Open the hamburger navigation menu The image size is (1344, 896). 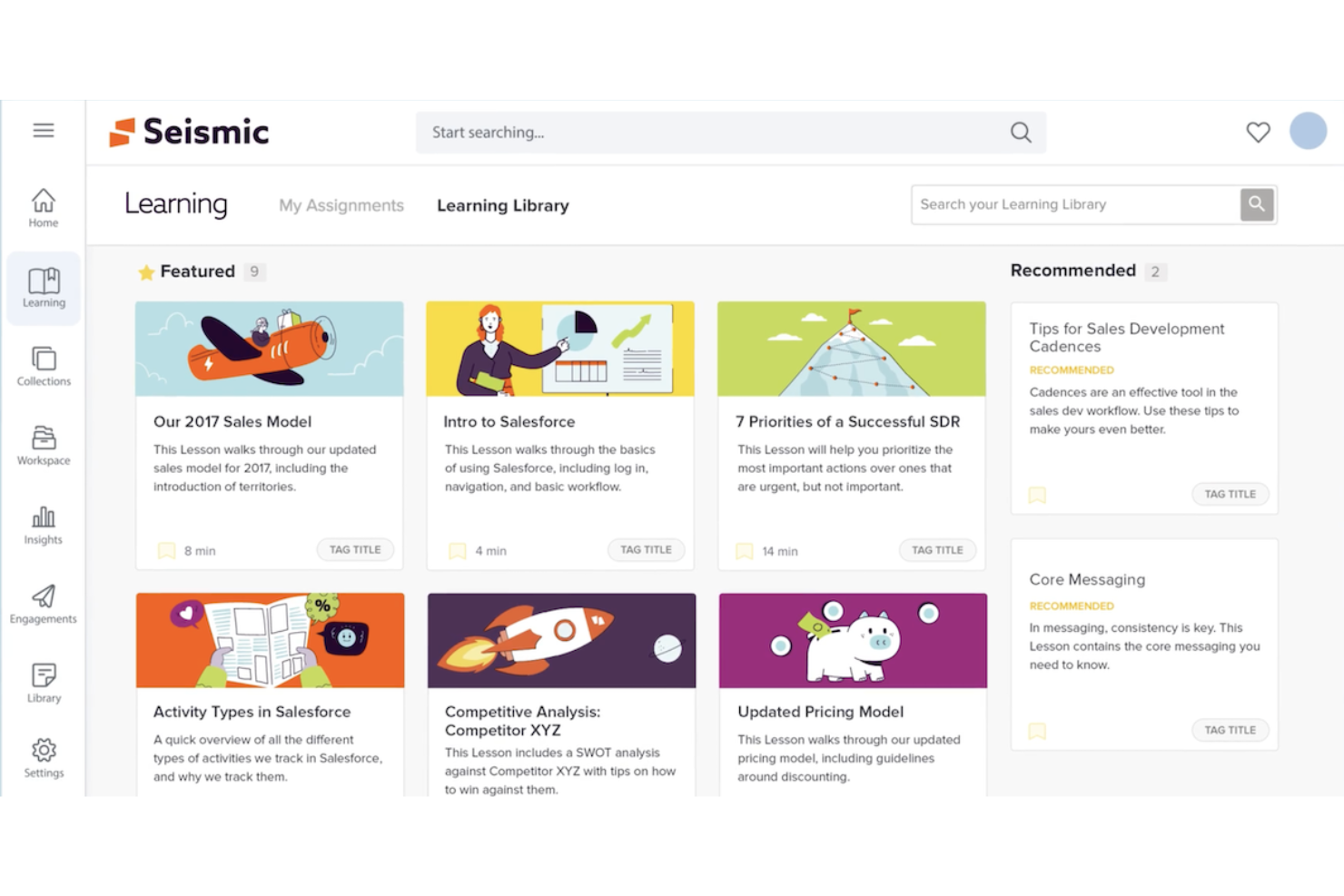click(x=43, y=130)
